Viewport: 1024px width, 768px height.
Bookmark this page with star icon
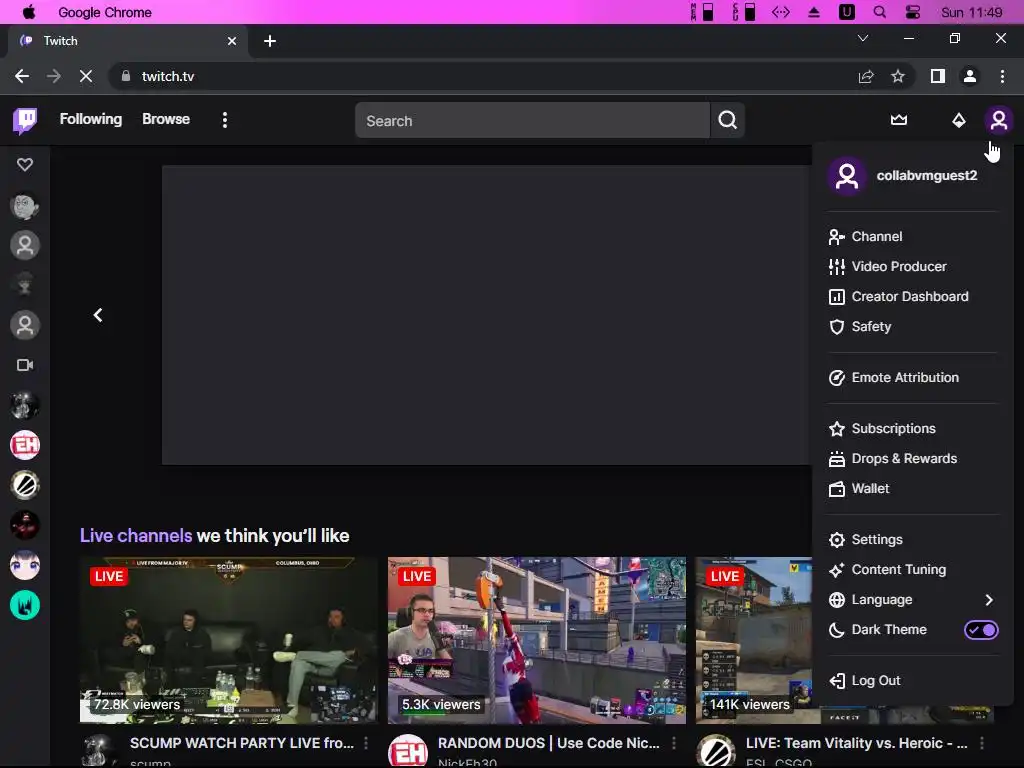(898, 76)
